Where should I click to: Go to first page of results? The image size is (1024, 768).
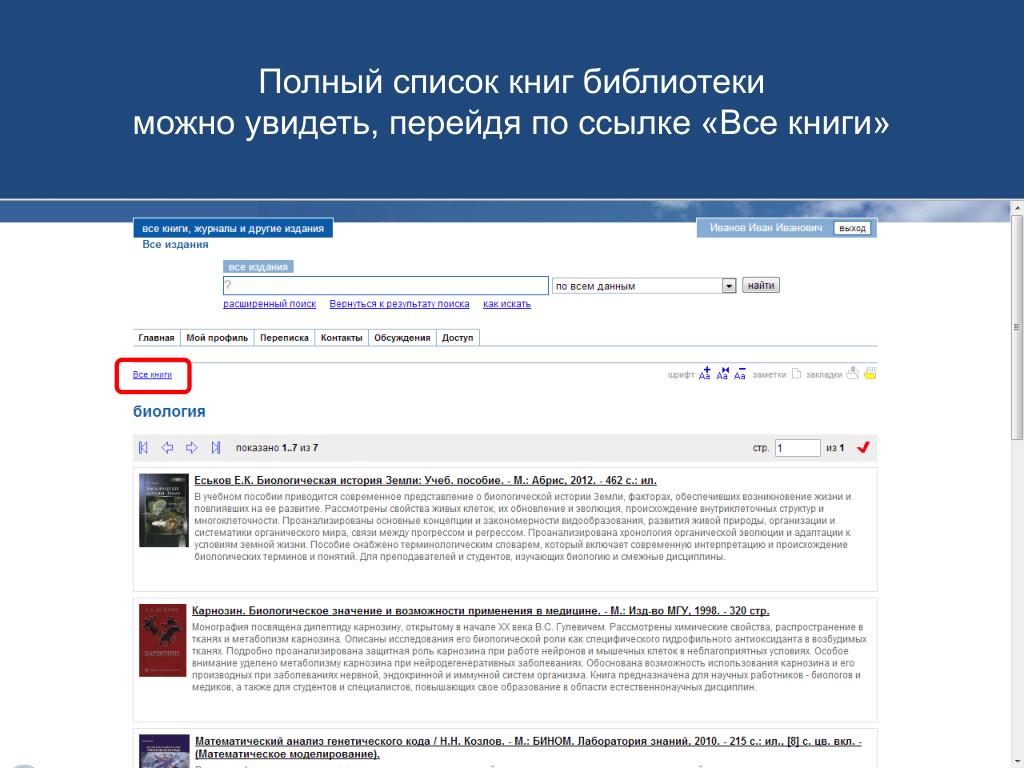point(144,447)
